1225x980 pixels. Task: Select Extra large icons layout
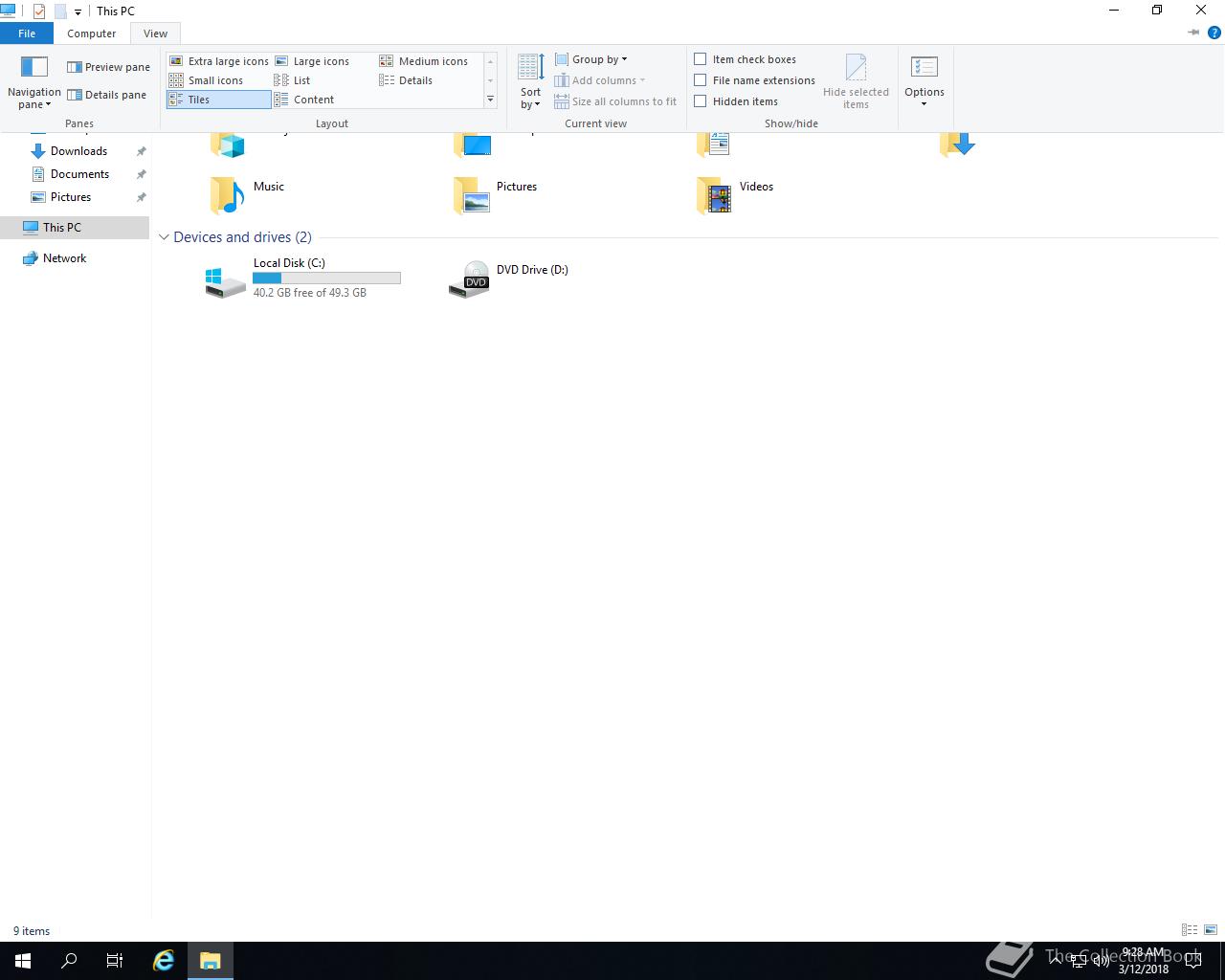coord(219,61)
